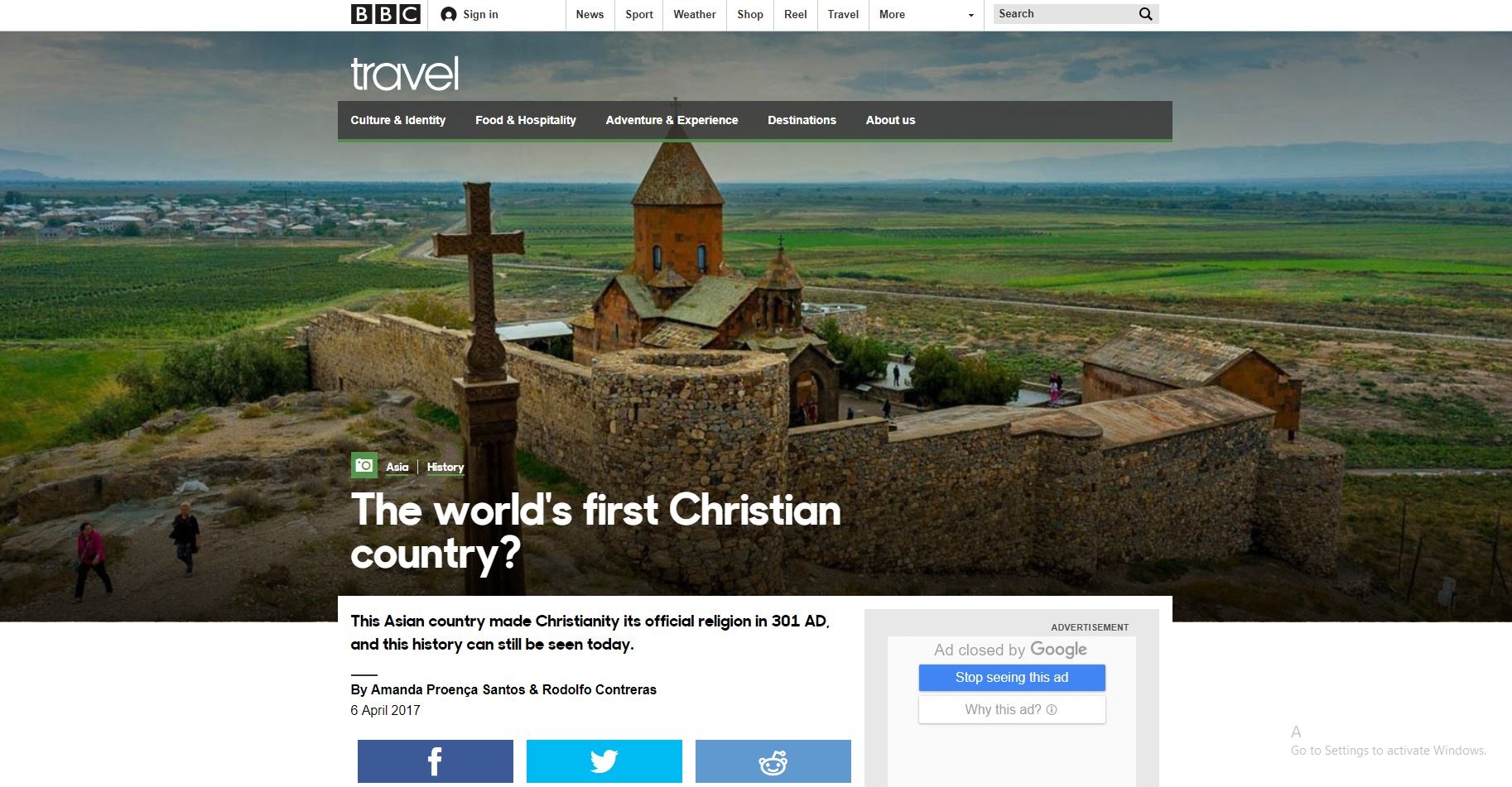Click the camera gallery icon beside Asia
This screenshot has height=787, width=1512.
pyautogui.click(x=364, y=465)
